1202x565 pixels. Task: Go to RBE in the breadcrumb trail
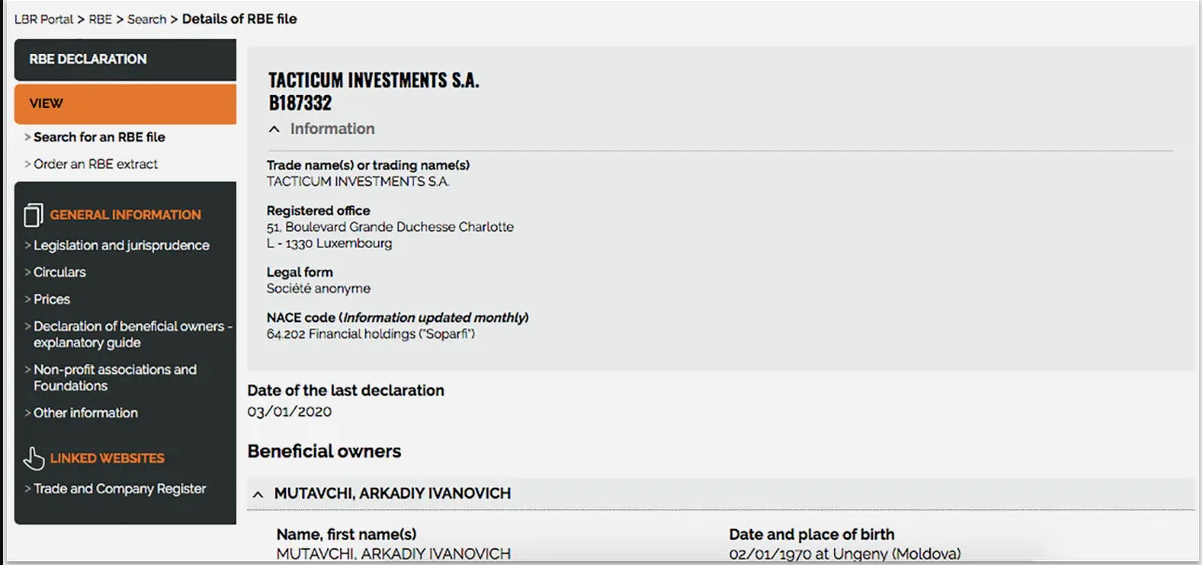pyautogui.click(x=100, y=19)
